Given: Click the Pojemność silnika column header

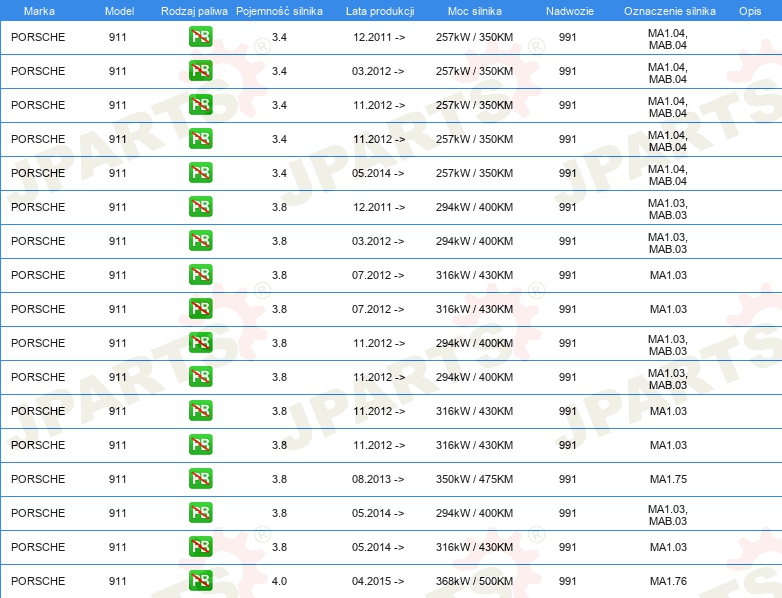Looking at the screenshot, I should click(279, 11).
